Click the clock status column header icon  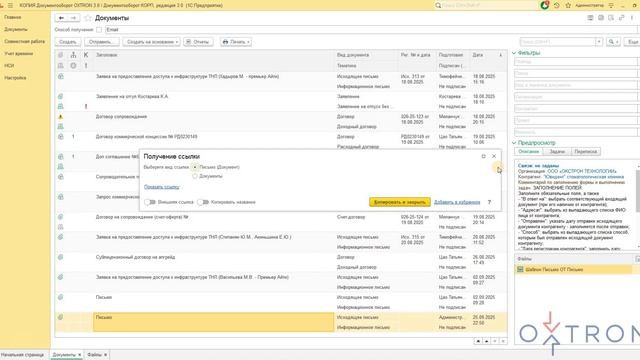click(x=73, y=65)
